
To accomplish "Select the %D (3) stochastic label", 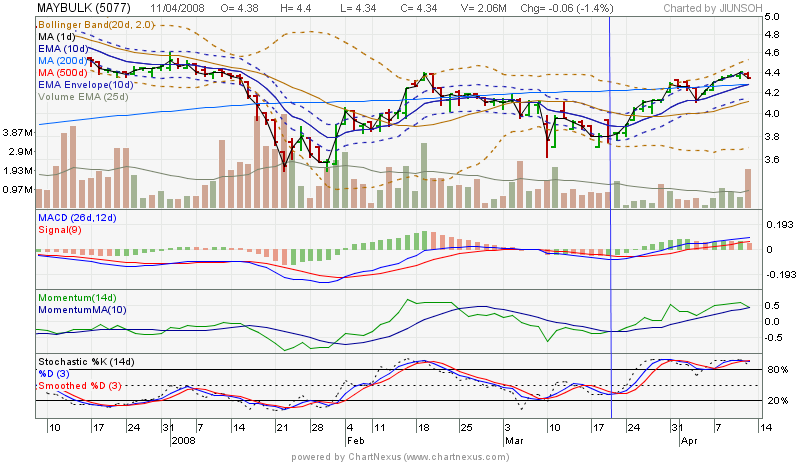I will [54, 374].
